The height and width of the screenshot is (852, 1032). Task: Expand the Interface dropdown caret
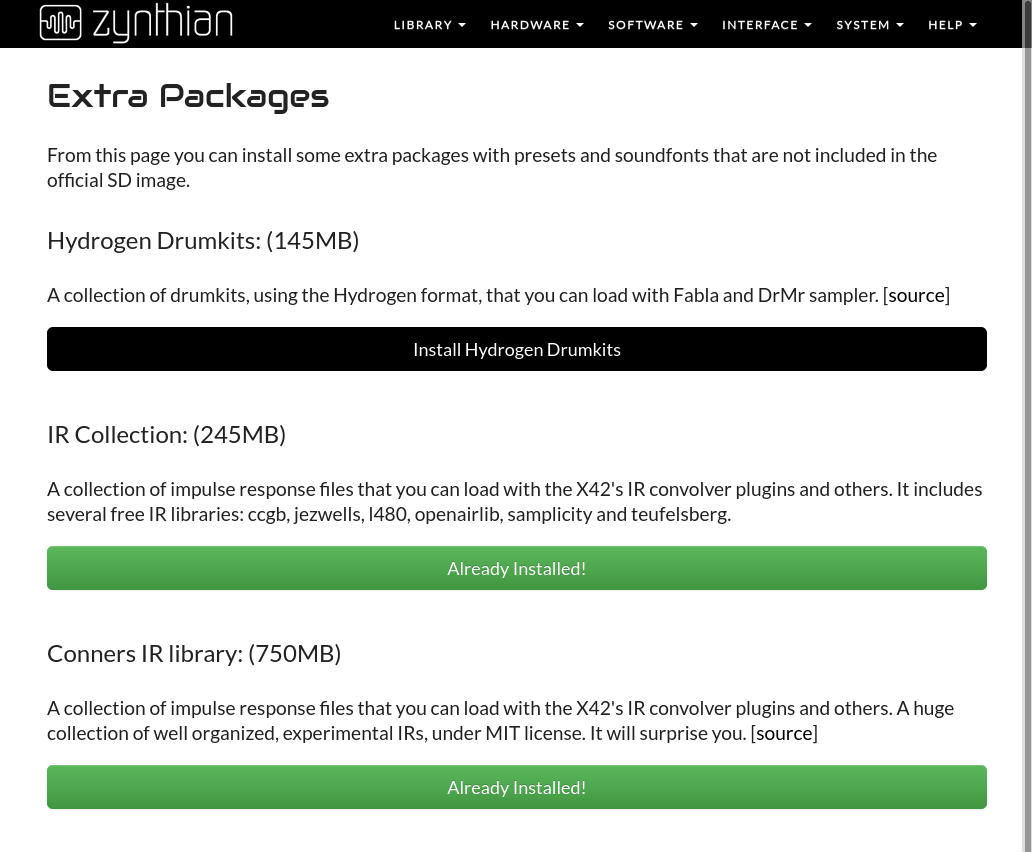[x=808, y=25]
